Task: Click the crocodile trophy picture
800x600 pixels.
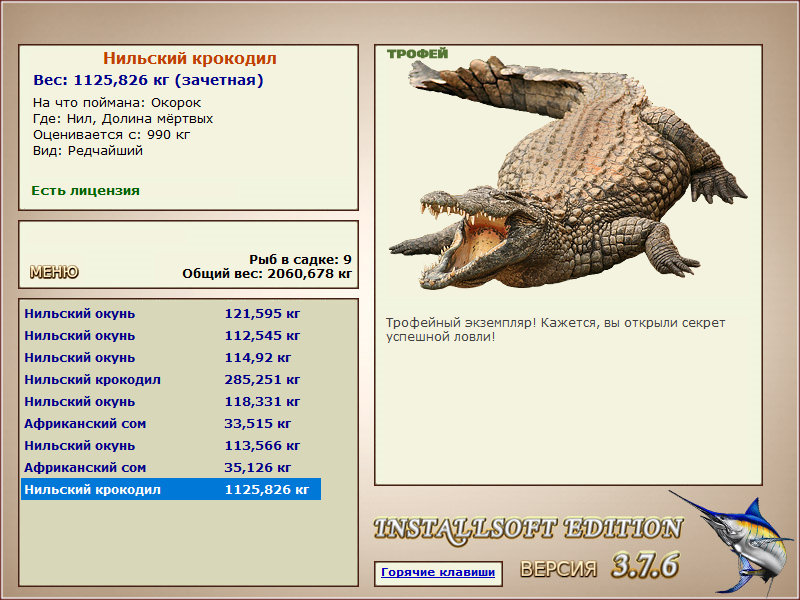Action: point(568,172)
